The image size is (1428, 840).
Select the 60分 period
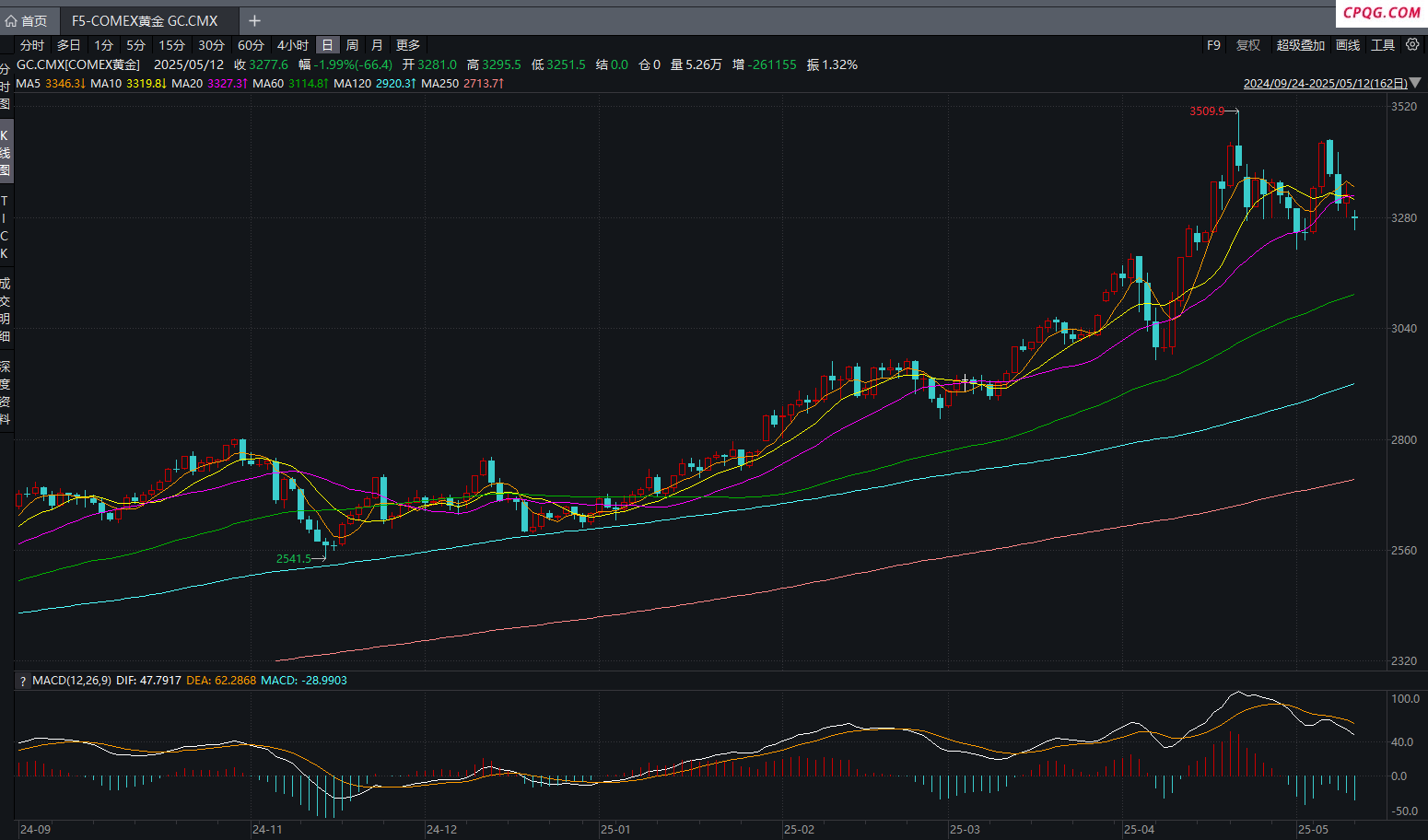251,45
